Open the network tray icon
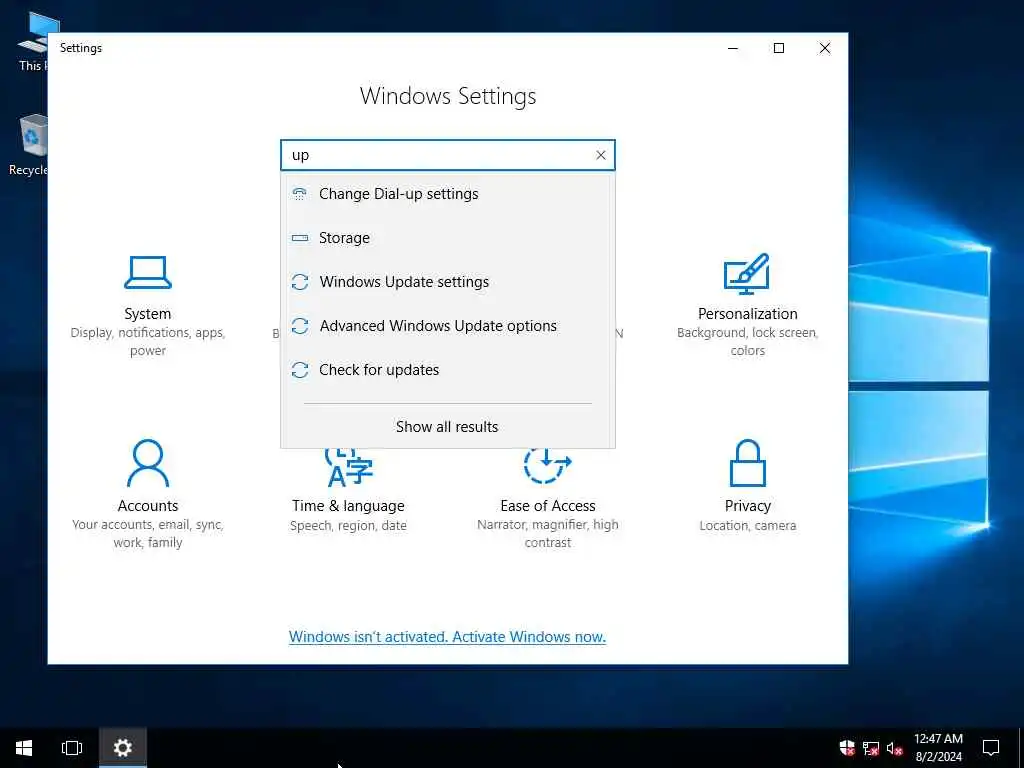This screenshot has width=1024, height=768. (x=871, y=748)
